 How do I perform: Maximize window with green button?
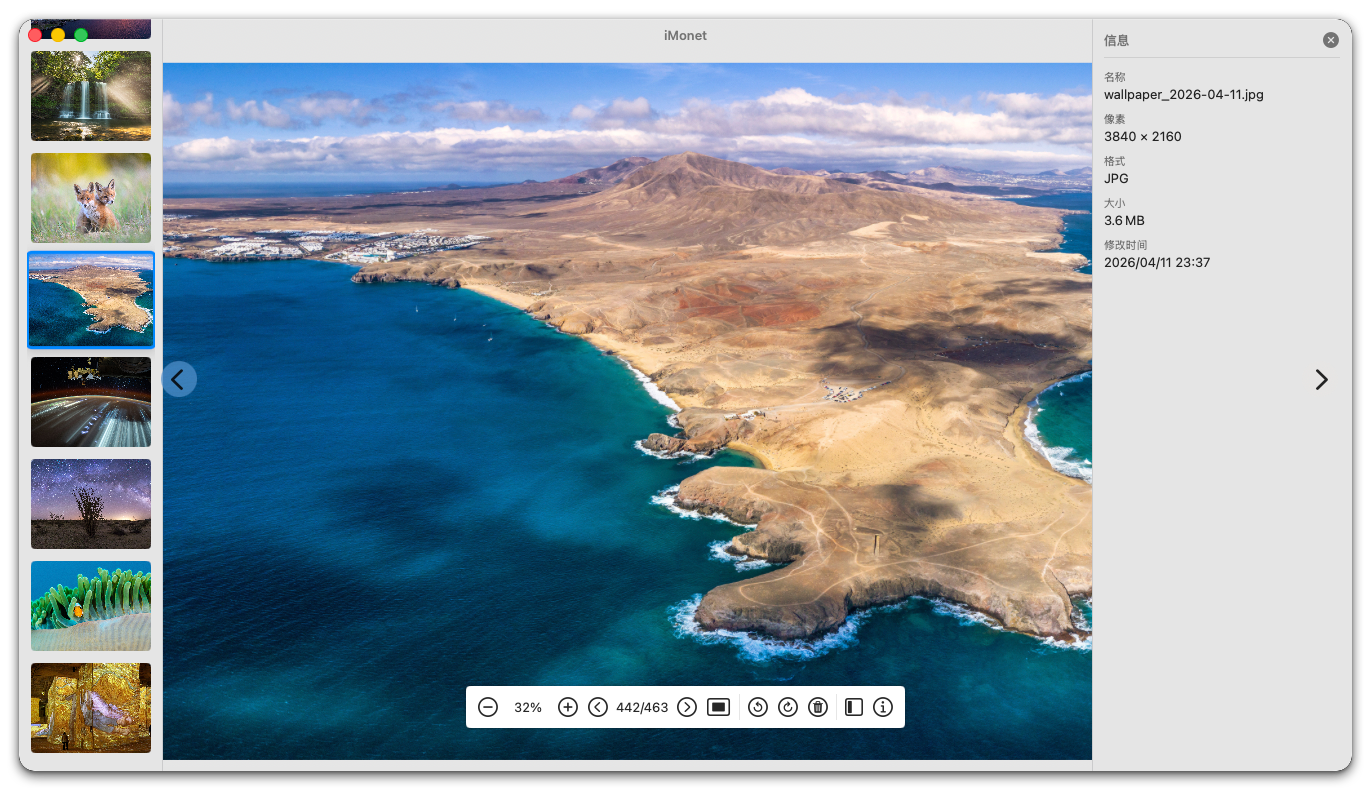point(81,35)
